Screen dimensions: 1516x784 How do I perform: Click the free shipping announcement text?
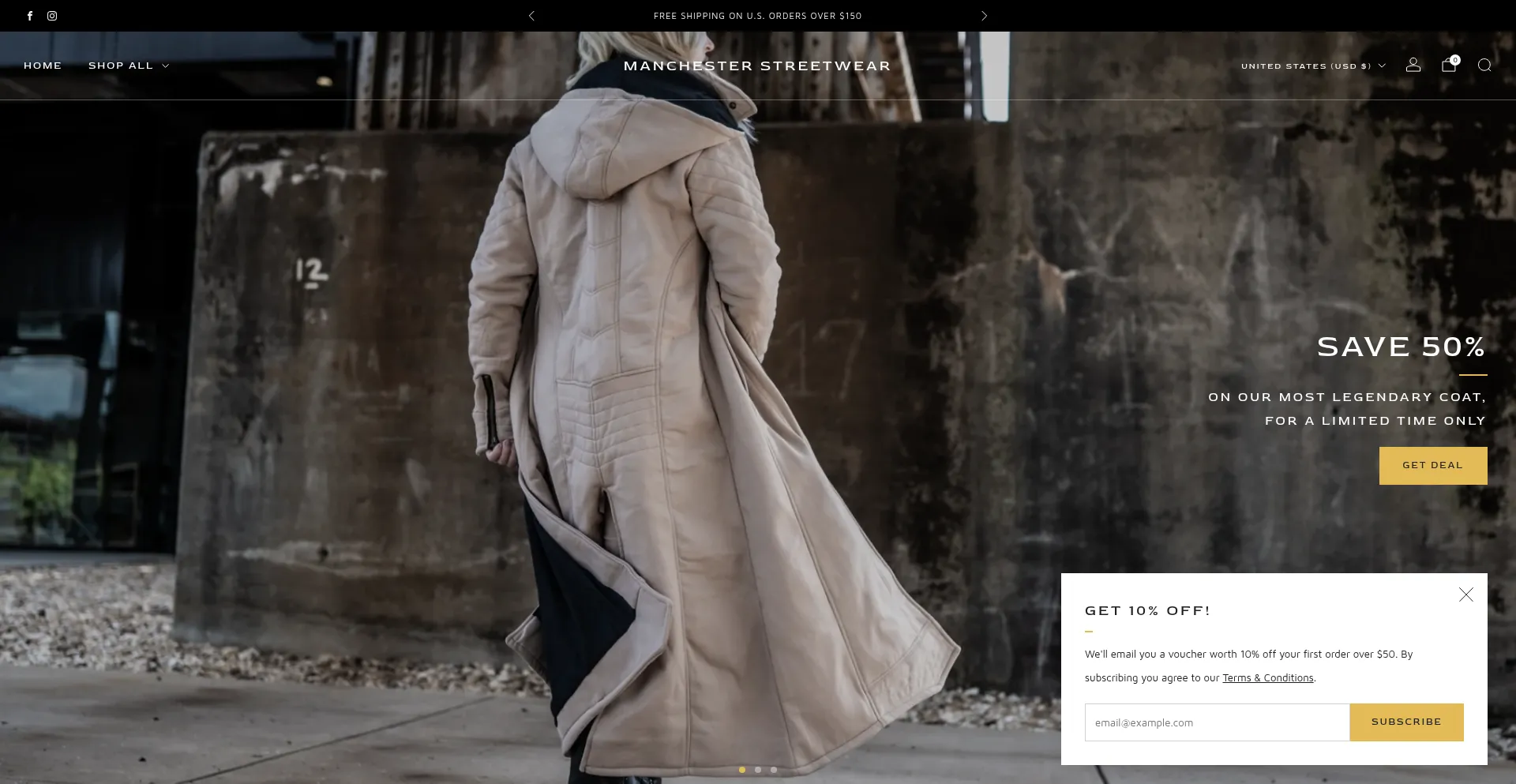[x=757, y=16]
